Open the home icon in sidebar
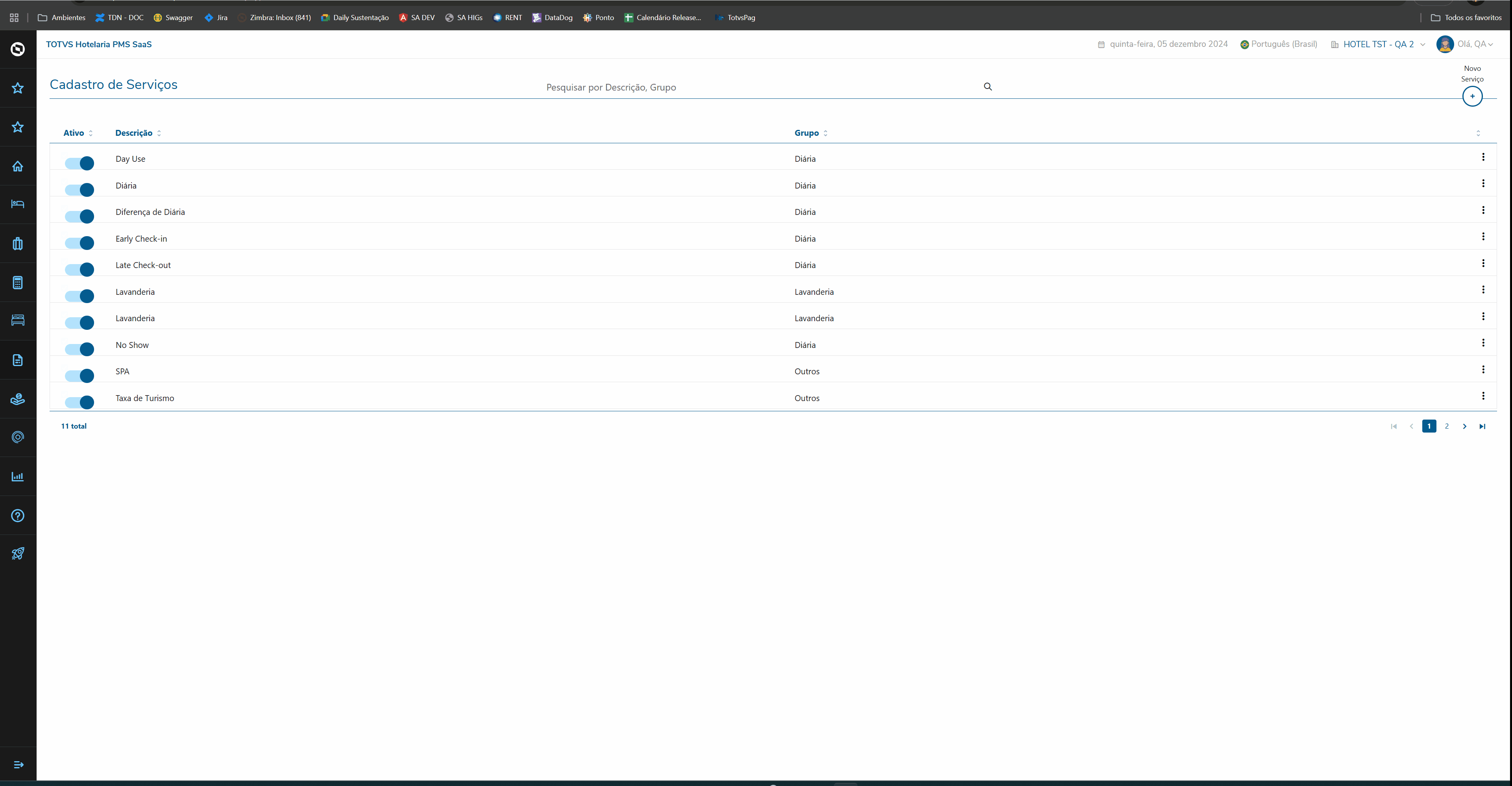The image size is (1512, 786). [18, 166]
